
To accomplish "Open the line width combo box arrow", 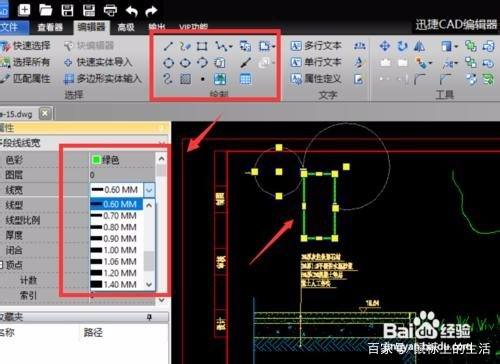I will click(x=149, y=190).
